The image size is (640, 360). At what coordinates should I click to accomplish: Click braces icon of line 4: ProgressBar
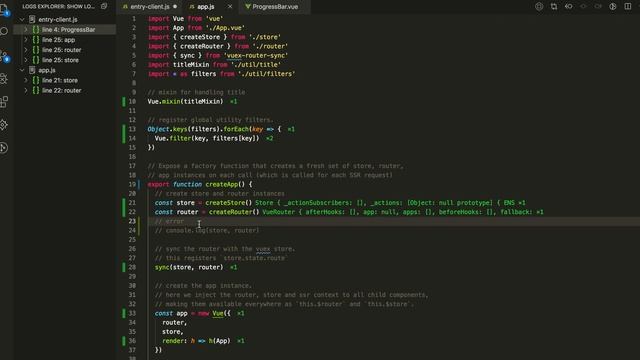(36, 29)
